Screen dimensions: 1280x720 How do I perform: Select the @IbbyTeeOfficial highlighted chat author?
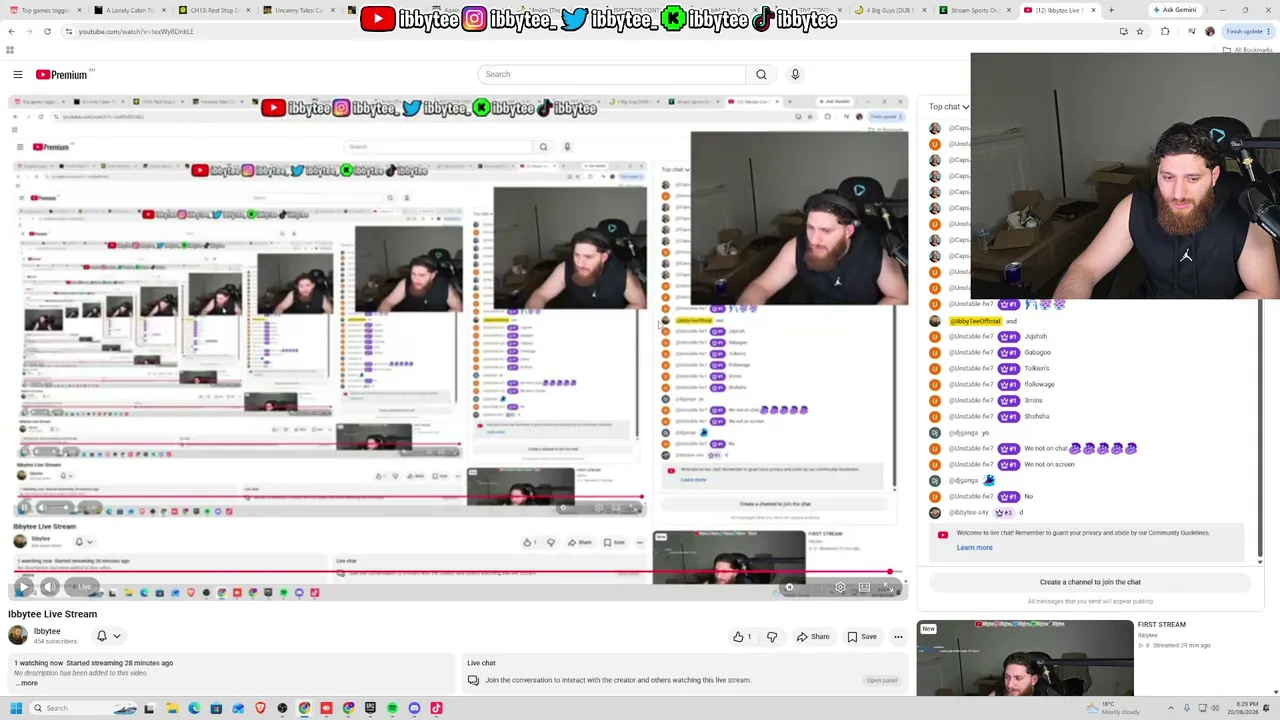975,321
